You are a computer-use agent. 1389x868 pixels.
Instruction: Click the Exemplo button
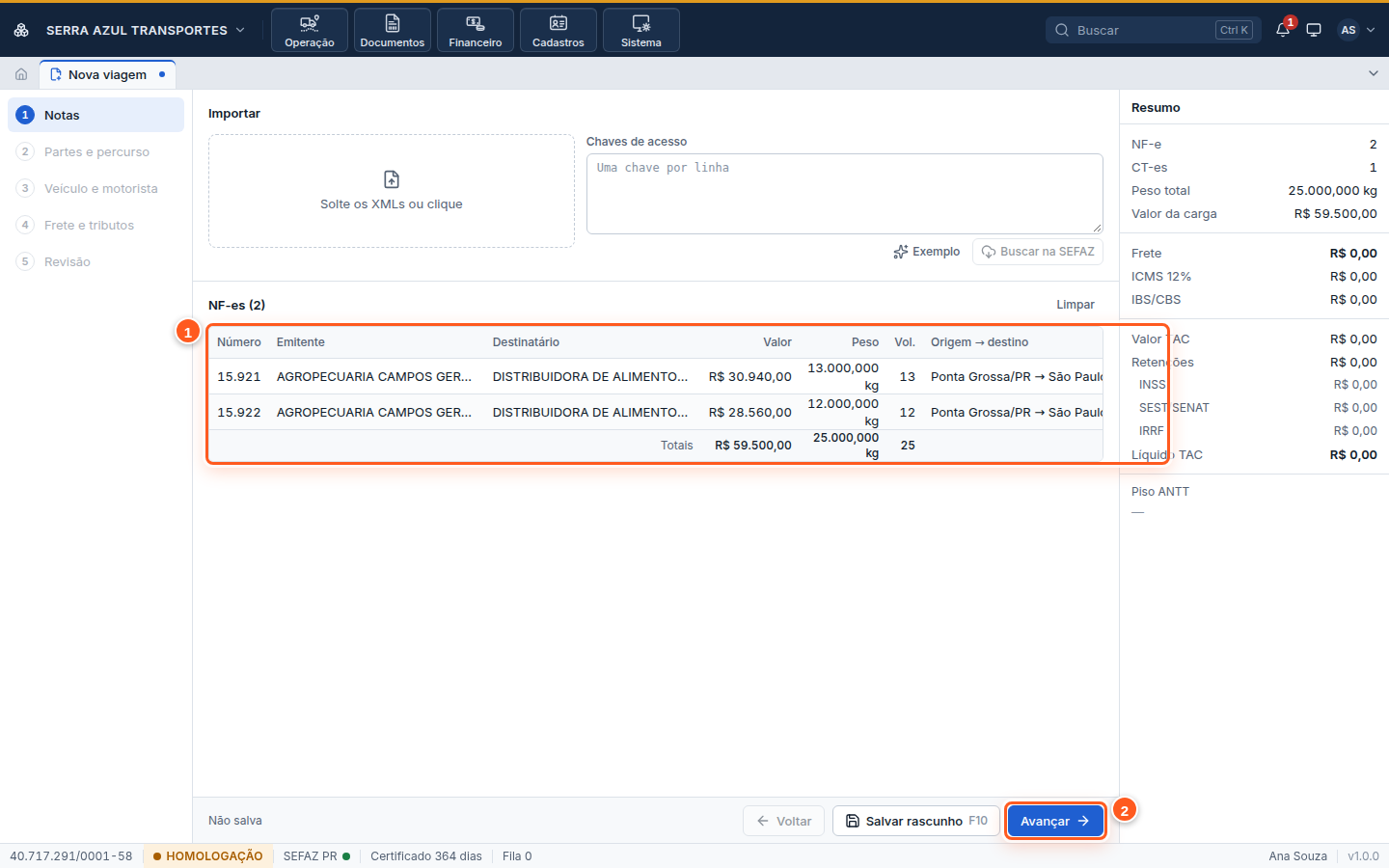click(927, 252)
